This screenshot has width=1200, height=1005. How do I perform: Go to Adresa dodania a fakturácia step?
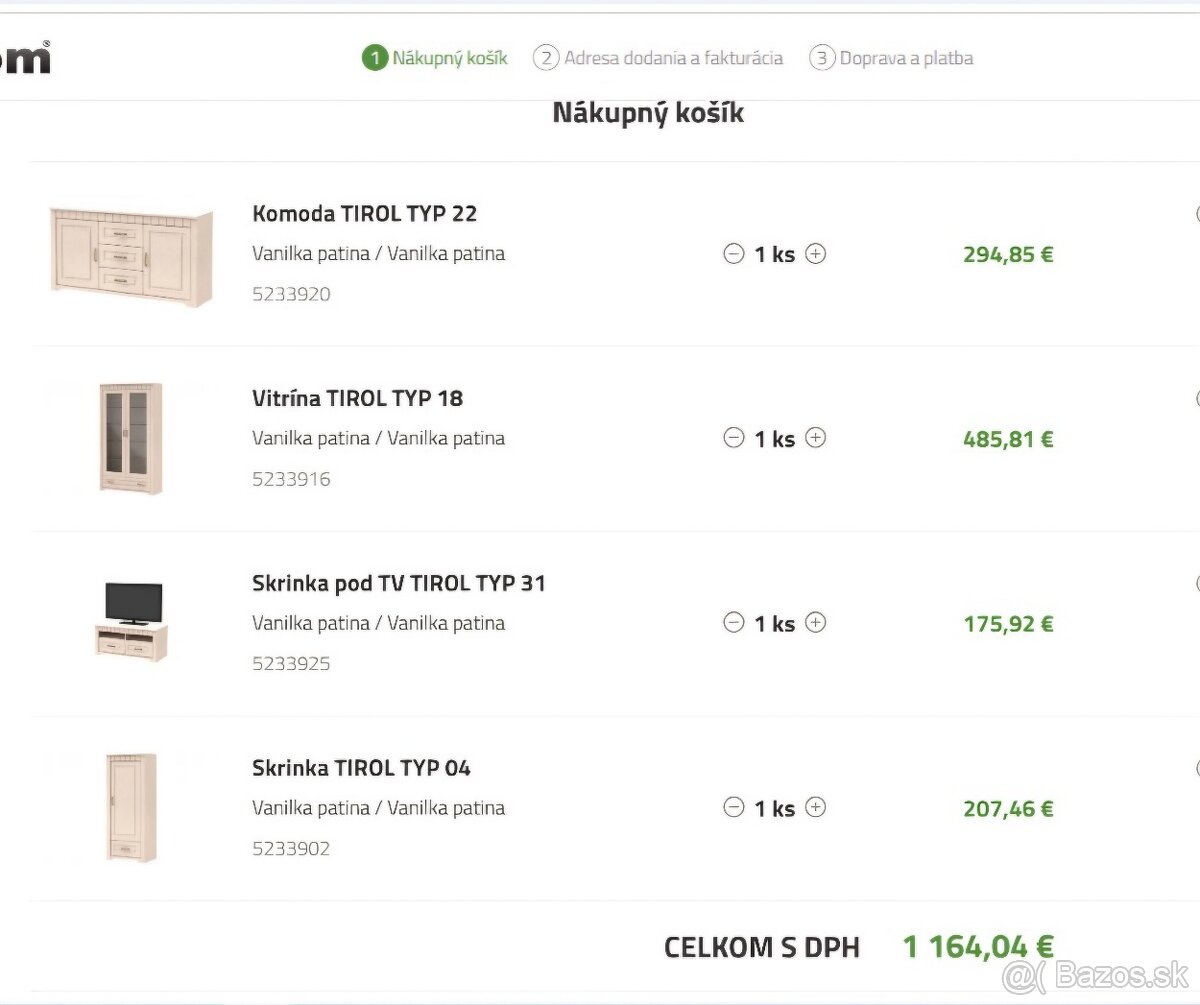(x=658, y=58)
